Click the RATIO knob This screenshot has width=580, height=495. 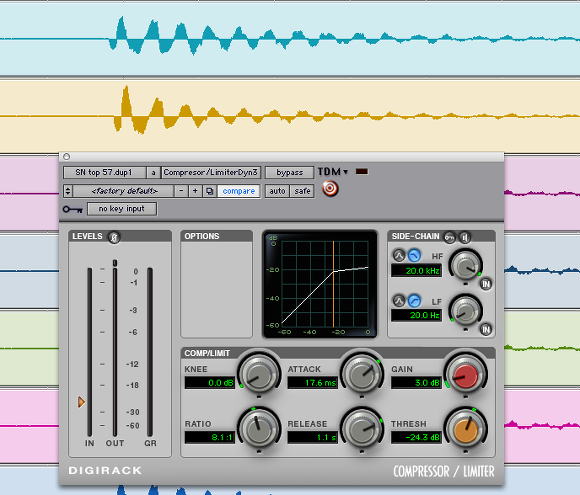tap(259, 429)
